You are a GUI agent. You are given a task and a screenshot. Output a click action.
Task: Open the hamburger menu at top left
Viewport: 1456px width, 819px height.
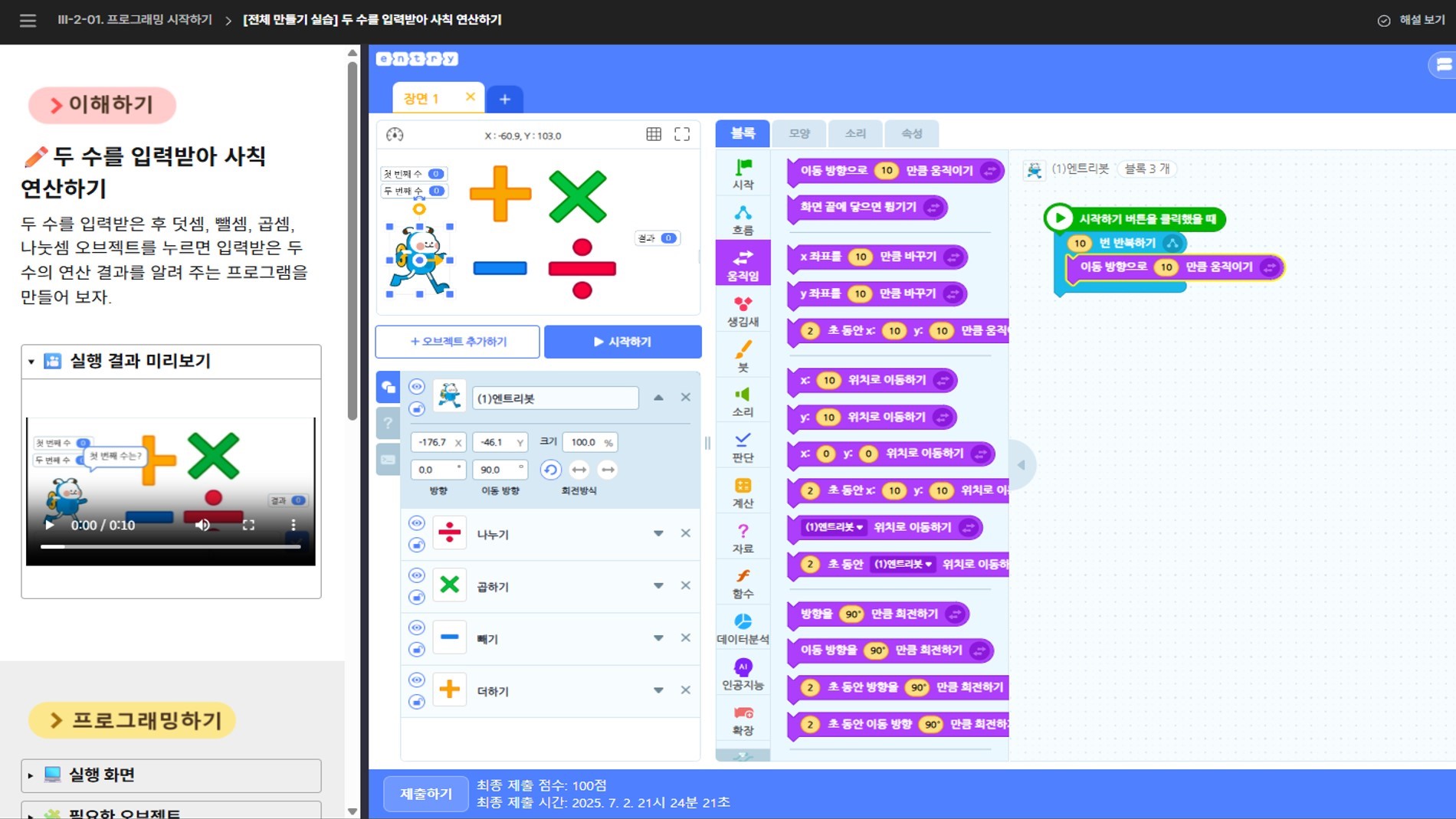28,21
